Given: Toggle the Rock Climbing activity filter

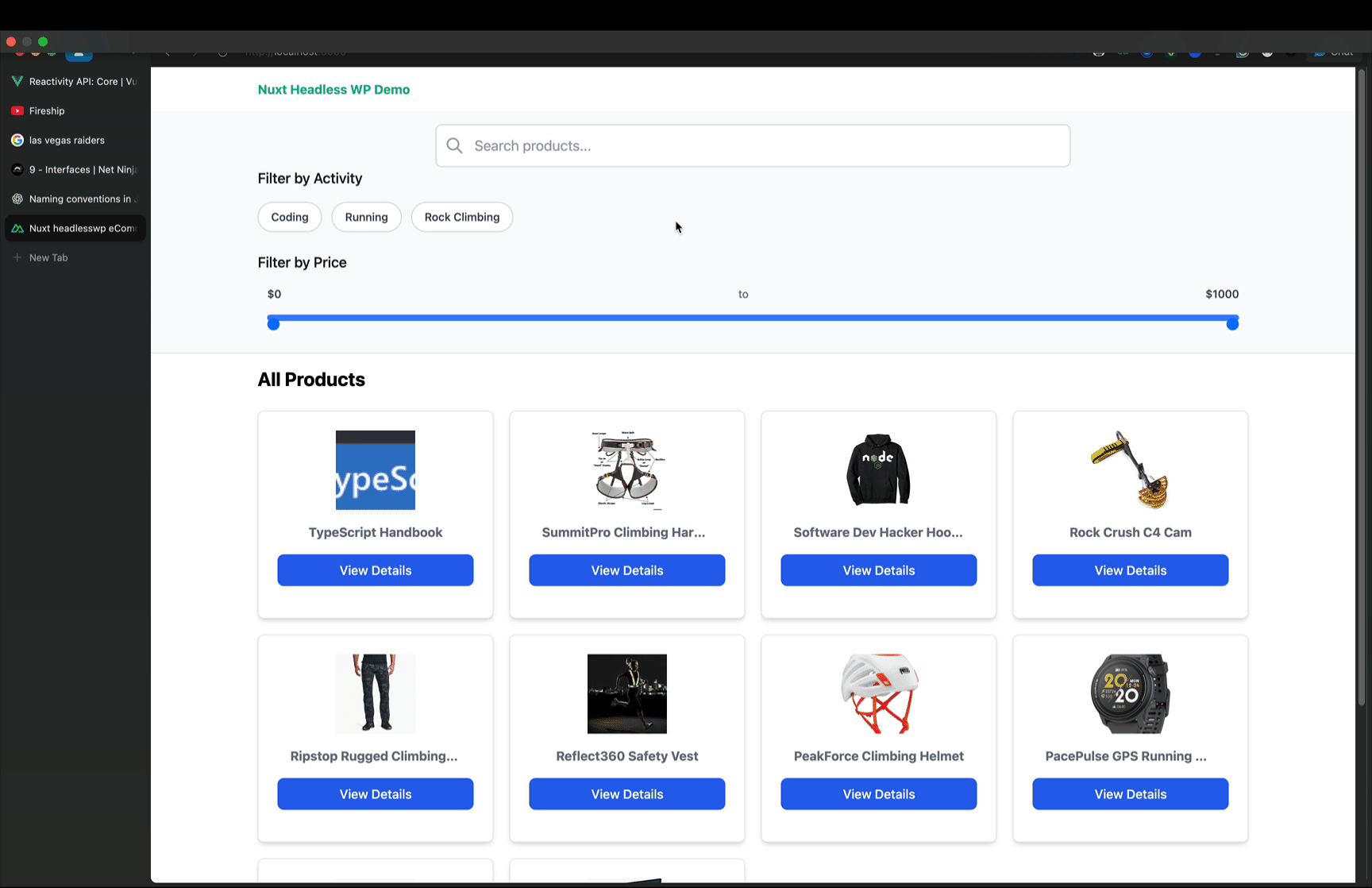Looking at the screenshot, I should click(462, 217).
